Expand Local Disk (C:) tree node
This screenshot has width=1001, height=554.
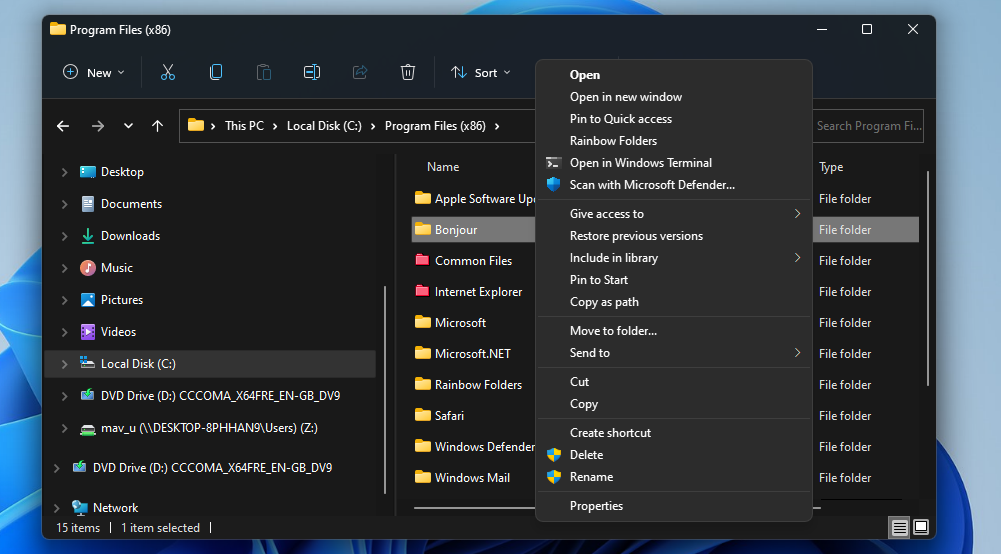pyautogui.click(x=64, y=364)
